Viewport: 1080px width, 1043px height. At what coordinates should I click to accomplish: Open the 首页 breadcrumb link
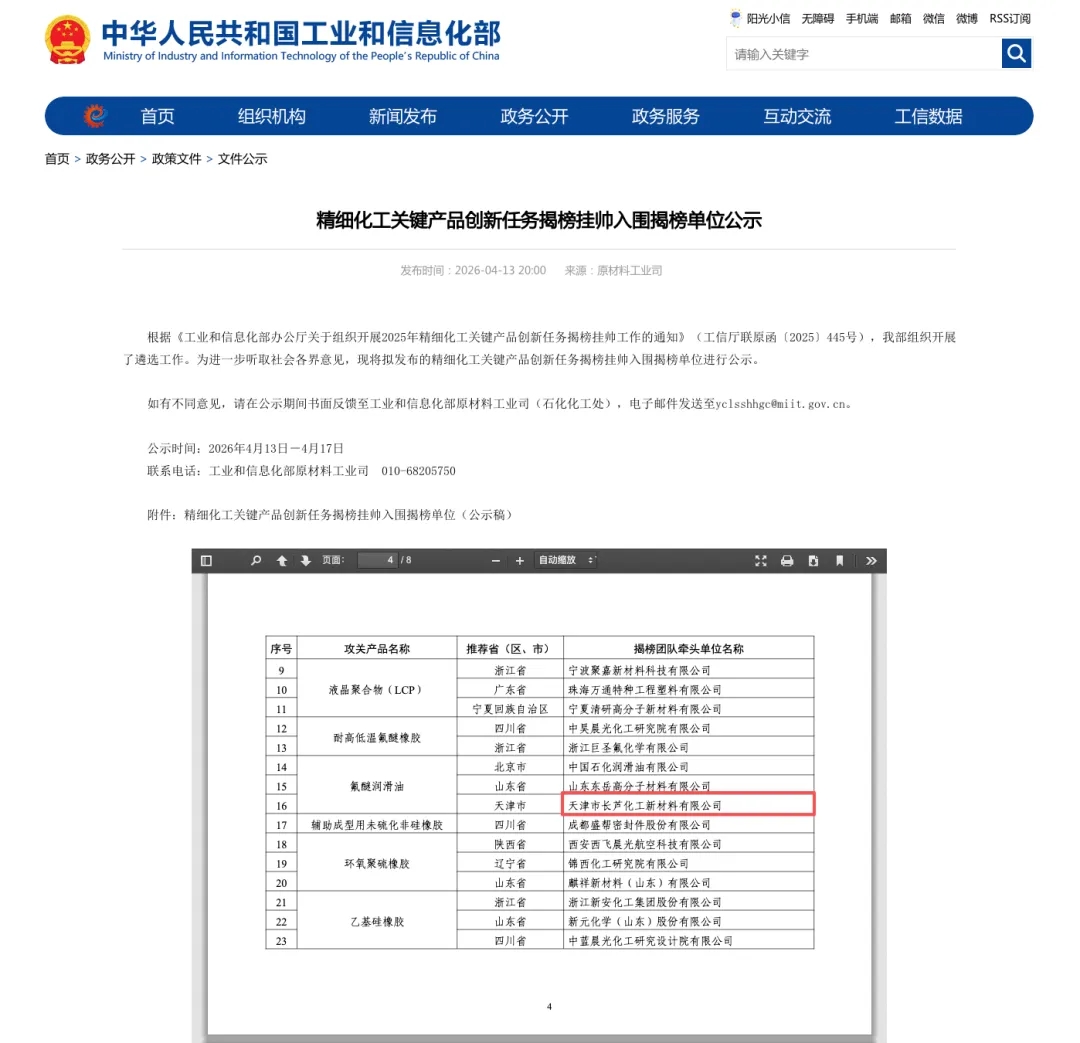pos(56,158)
